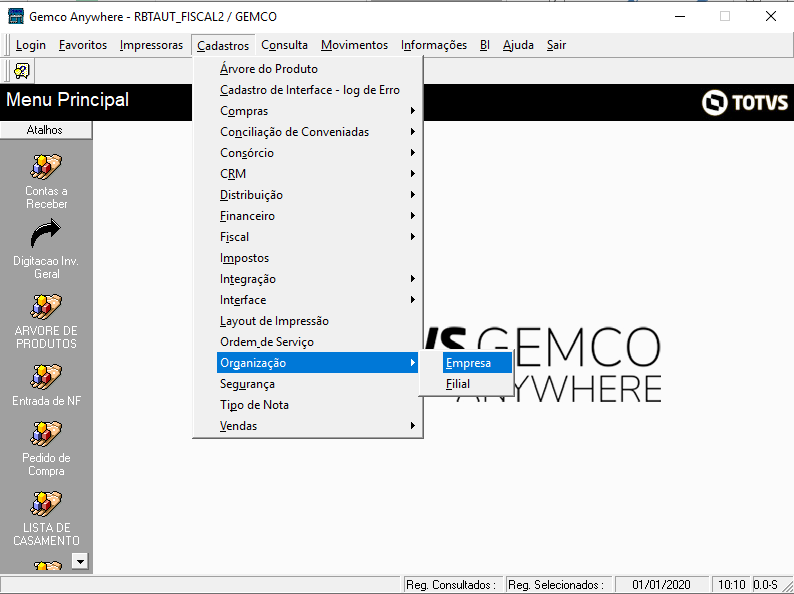Viewport: 794px width, 594px height.
Task: Select Árvore do Produto entry
Action: tap(317, 69)
